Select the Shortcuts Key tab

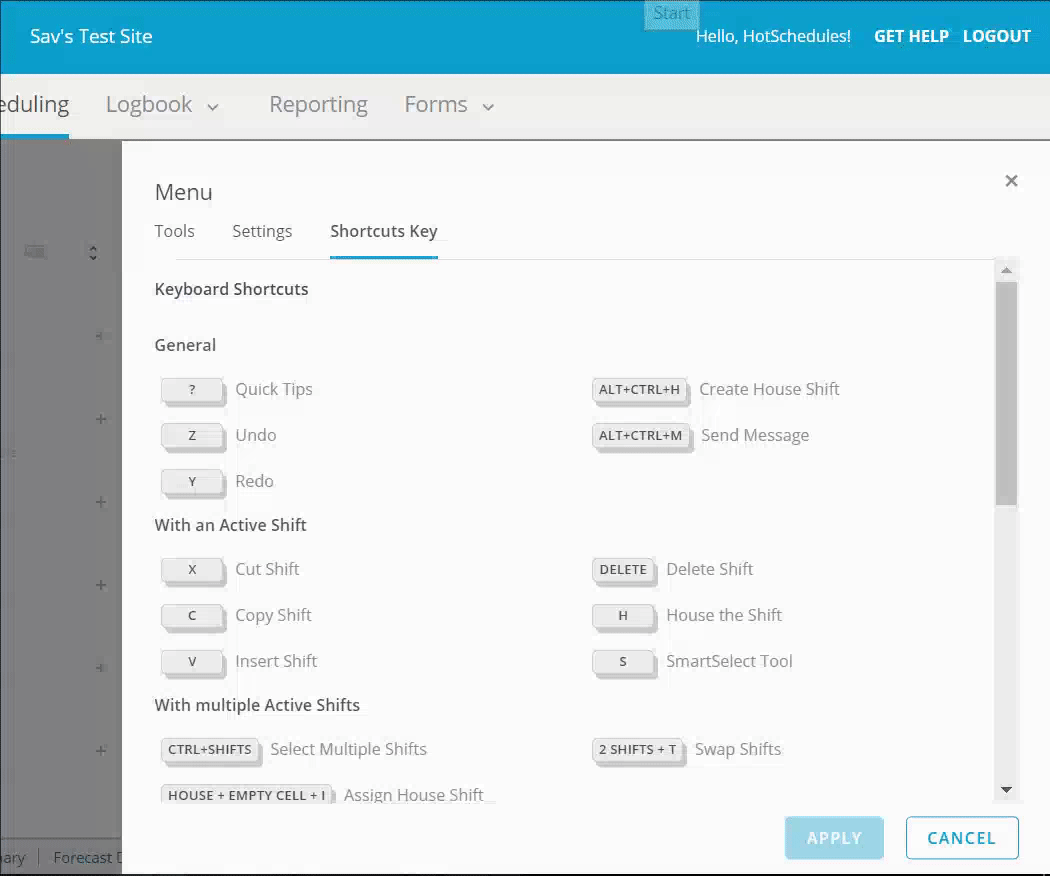pyautogui.click(x=384, y=231)
